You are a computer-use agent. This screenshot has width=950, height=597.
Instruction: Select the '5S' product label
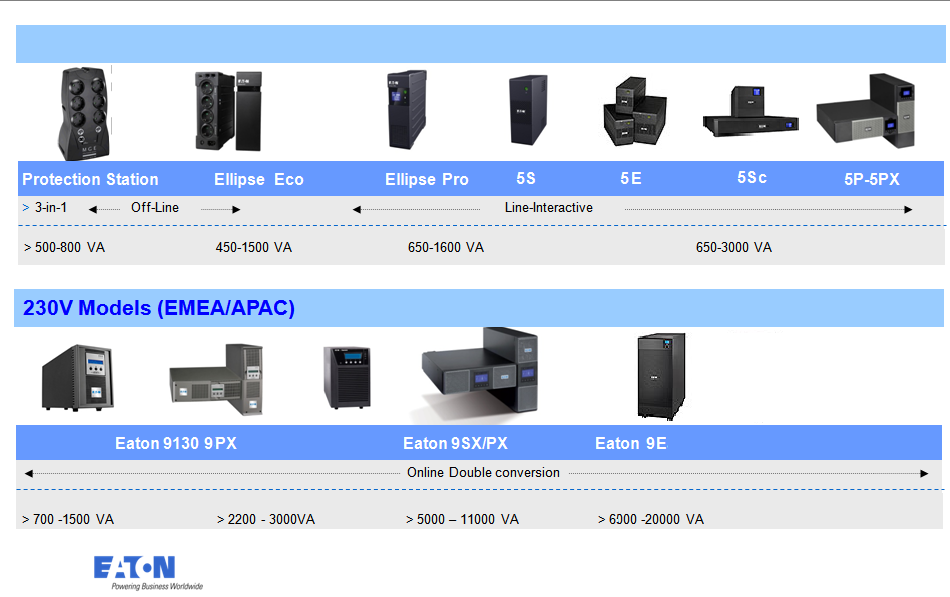tap(526, 178)
